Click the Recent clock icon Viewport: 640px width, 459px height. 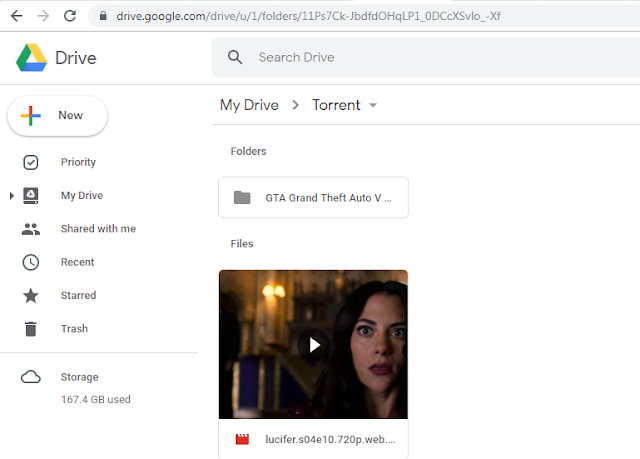point(31,262)
